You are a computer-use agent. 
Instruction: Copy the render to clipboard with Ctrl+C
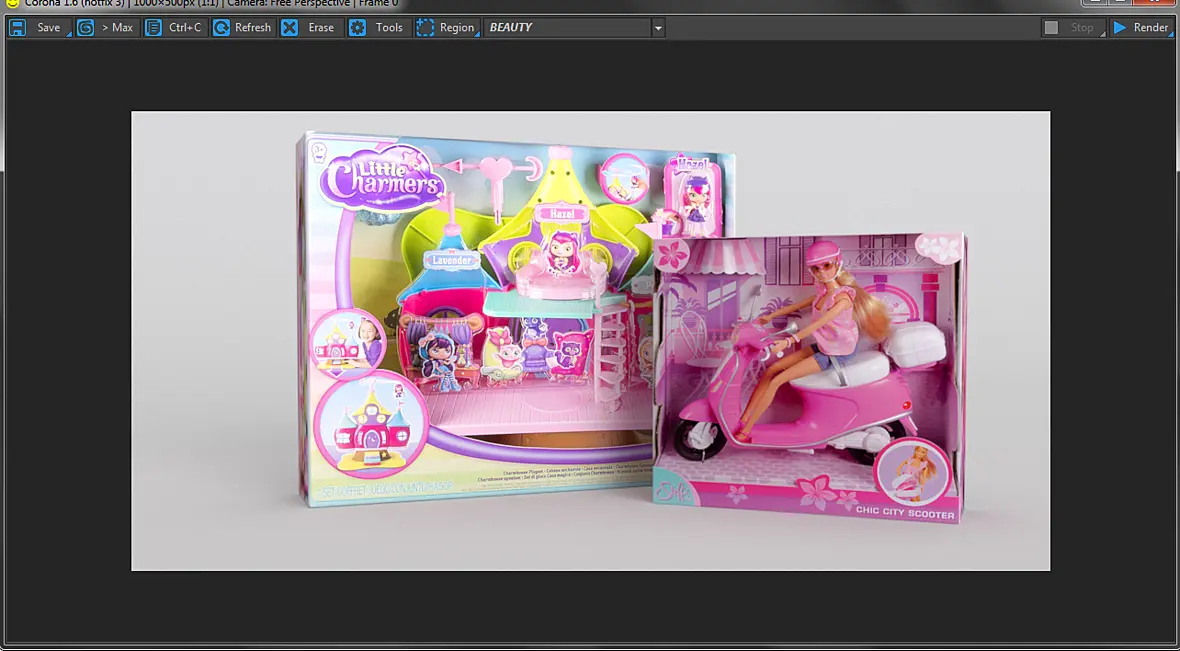coord(175,28)
